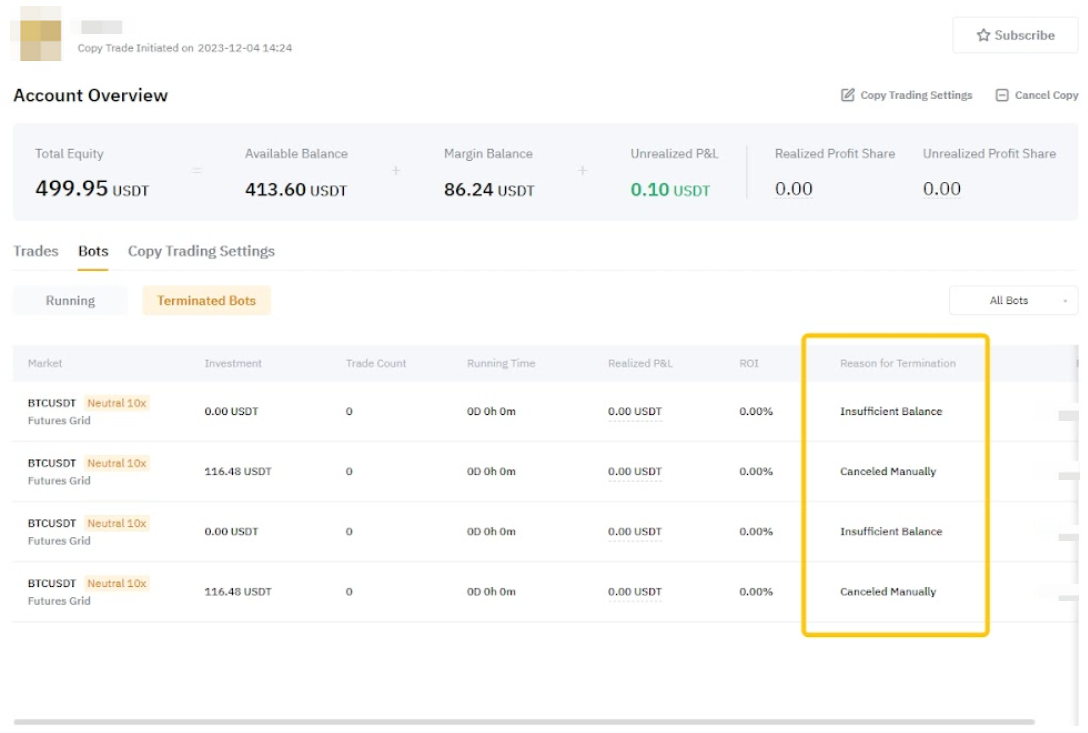This screenshot has width=1088, height=733.
Task: Click the trader profile avatar
Action: (x=40, y=33)
